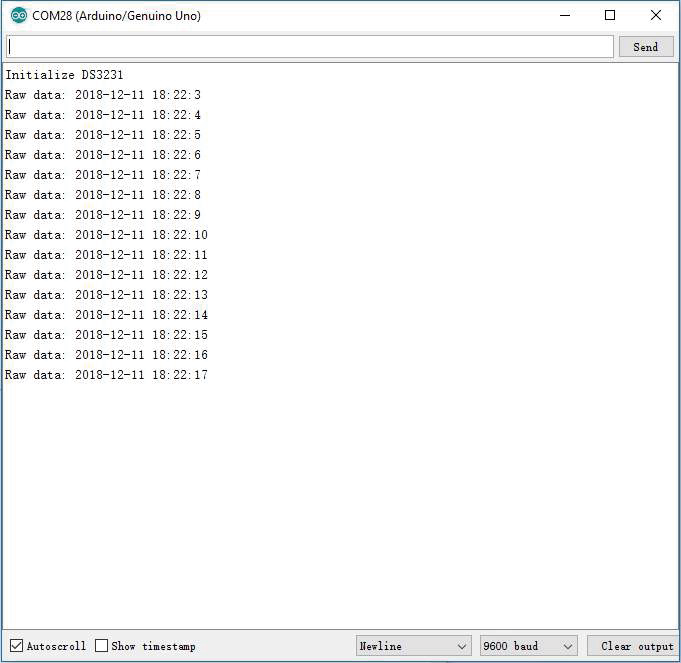Click the 'Initialize DS3231' output line
The height and width of the screenshot is (663, 681).
[64, 75]
